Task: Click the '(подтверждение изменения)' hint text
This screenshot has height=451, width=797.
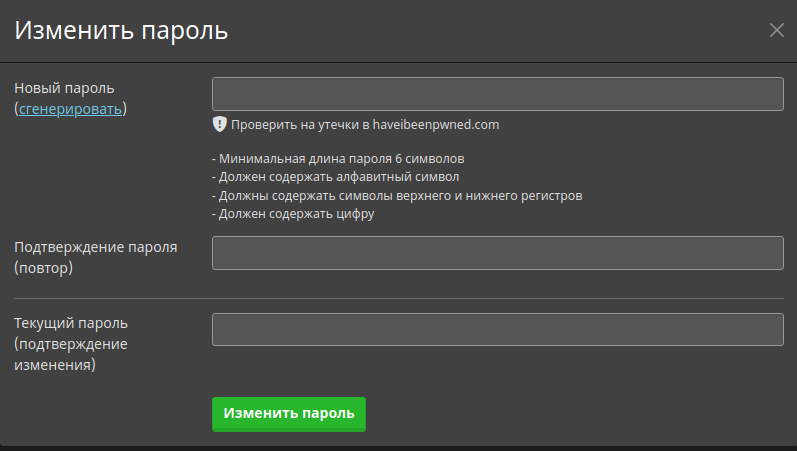Action: pos(70,355)
